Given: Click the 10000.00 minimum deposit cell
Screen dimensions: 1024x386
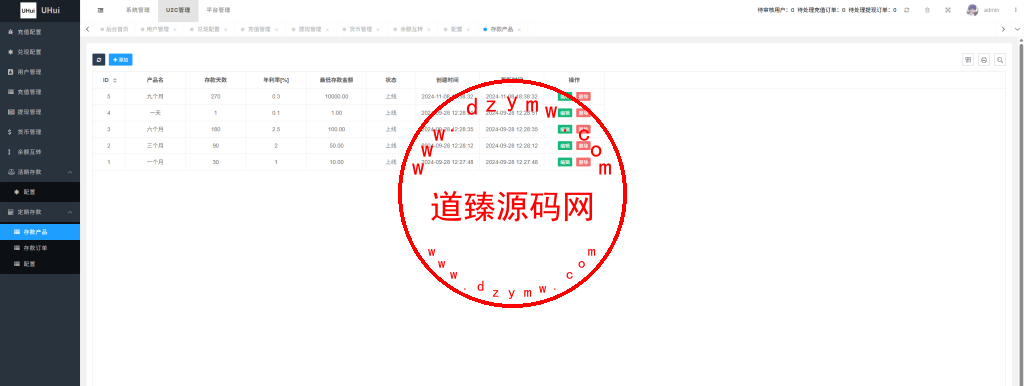Looking at the screenshot, I should [336, 97].
